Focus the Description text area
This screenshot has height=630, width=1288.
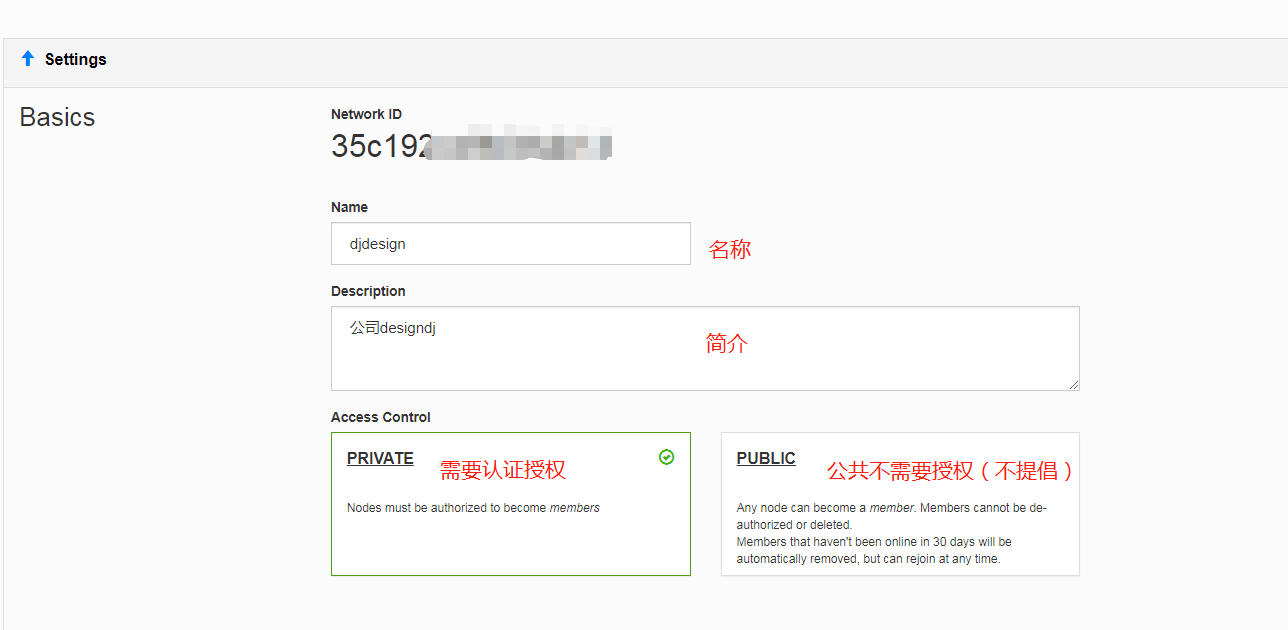(x=705, y=360)
